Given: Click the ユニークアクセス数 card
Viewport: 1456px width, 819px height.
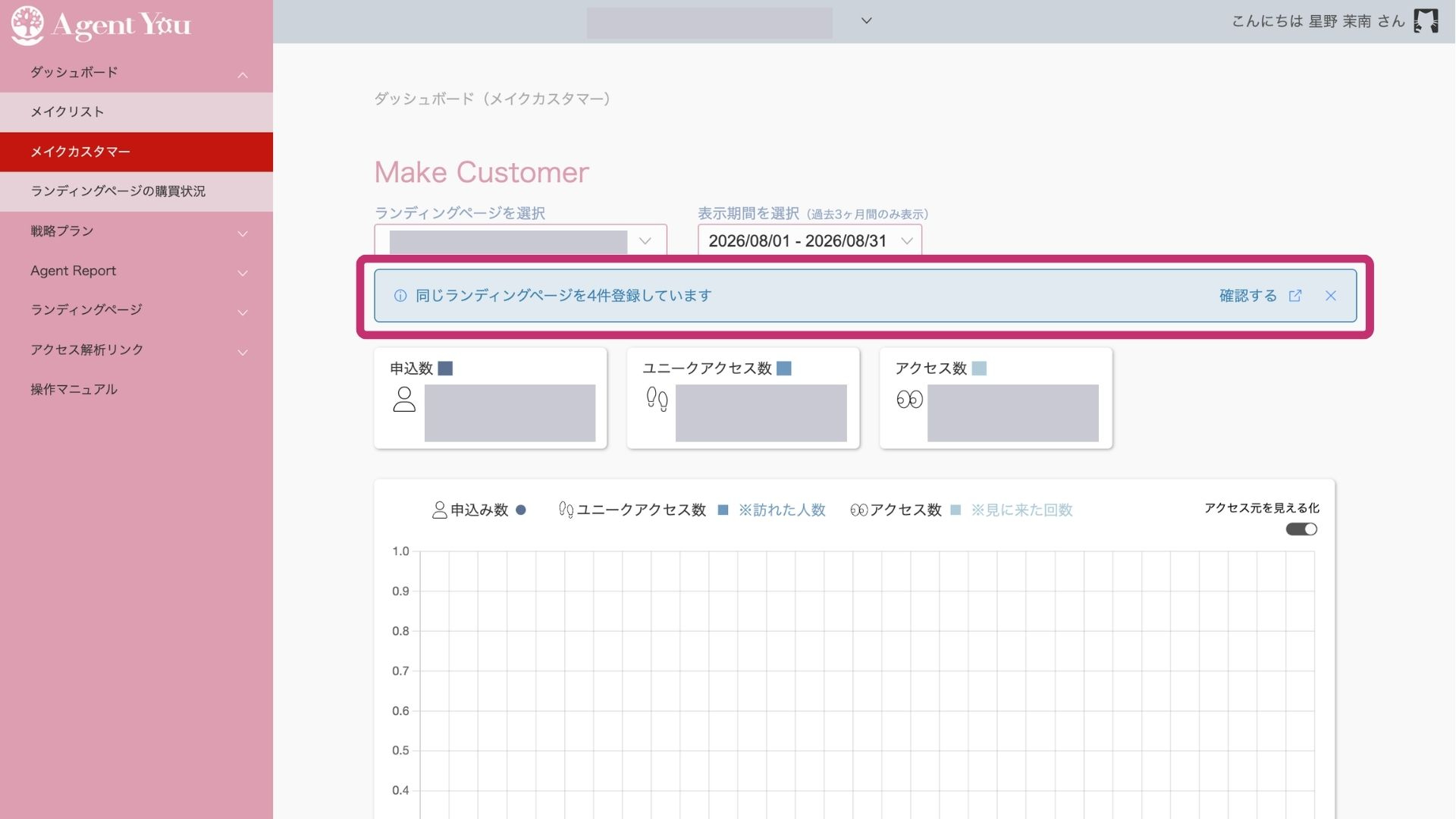Looking at the screenshot, I should point(743,398).
